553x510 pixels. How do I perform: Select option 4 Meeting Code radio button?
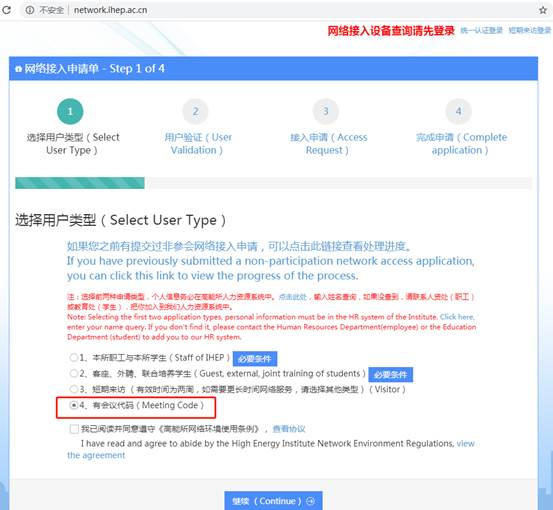point(73,405)
